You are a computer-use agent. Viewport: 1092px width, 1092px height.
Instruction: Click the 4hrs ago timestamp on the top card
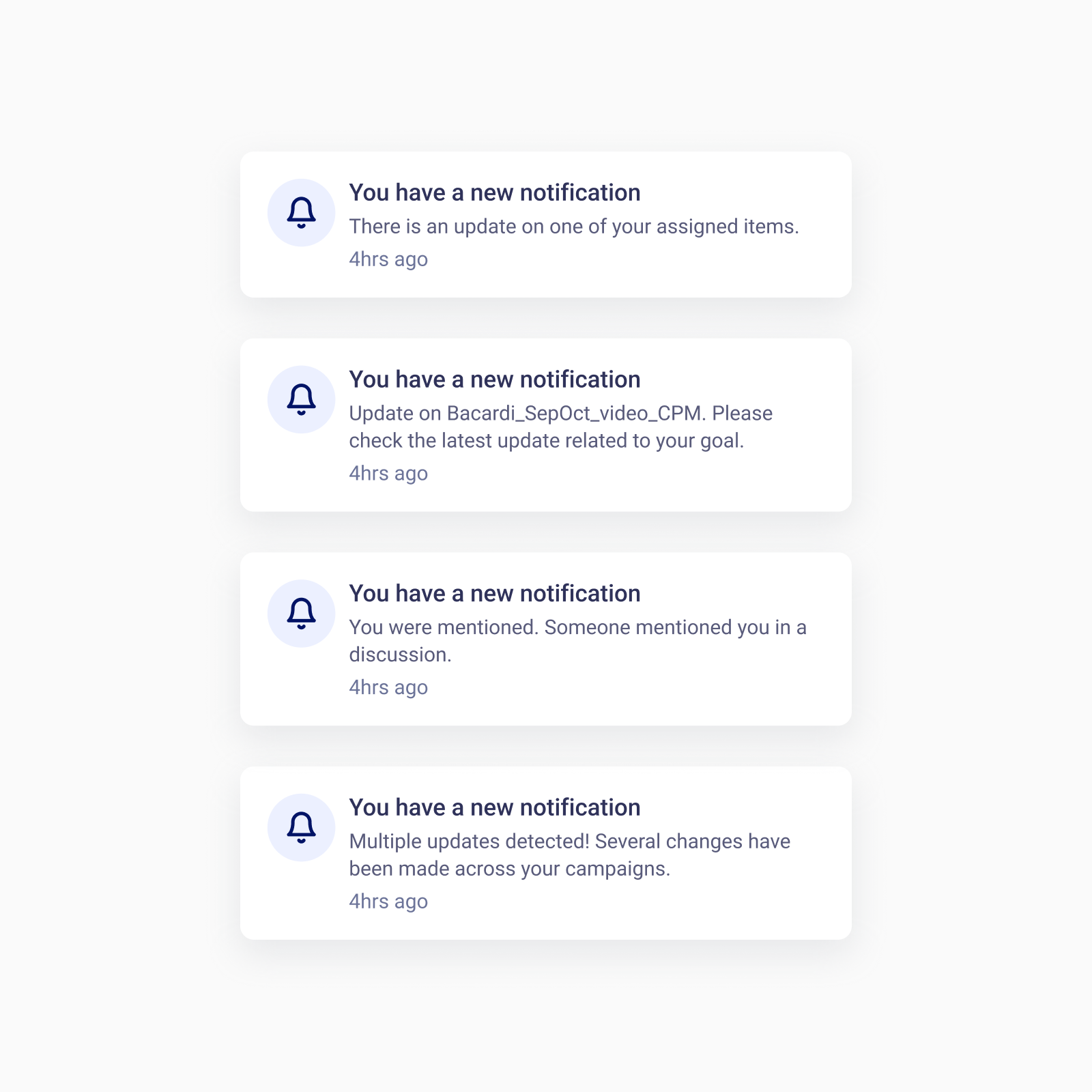[x=388, y=259]
